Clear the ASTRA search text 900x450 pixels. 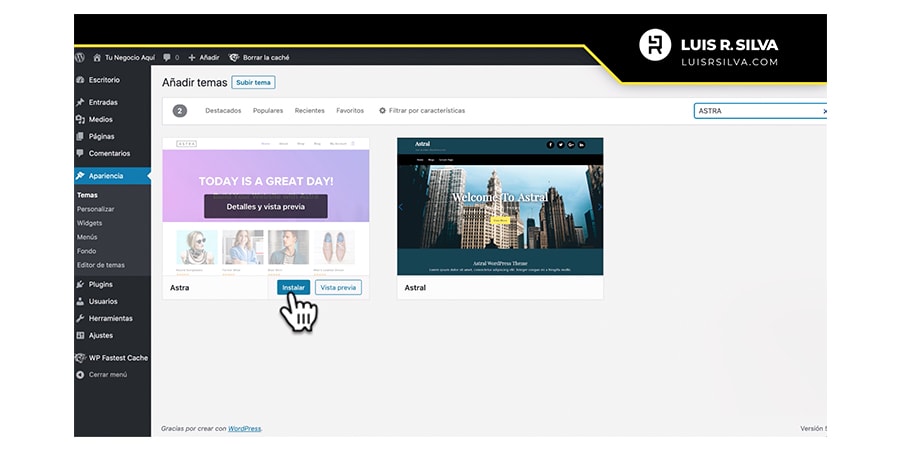pyautogui.click(x=825, y=111)
